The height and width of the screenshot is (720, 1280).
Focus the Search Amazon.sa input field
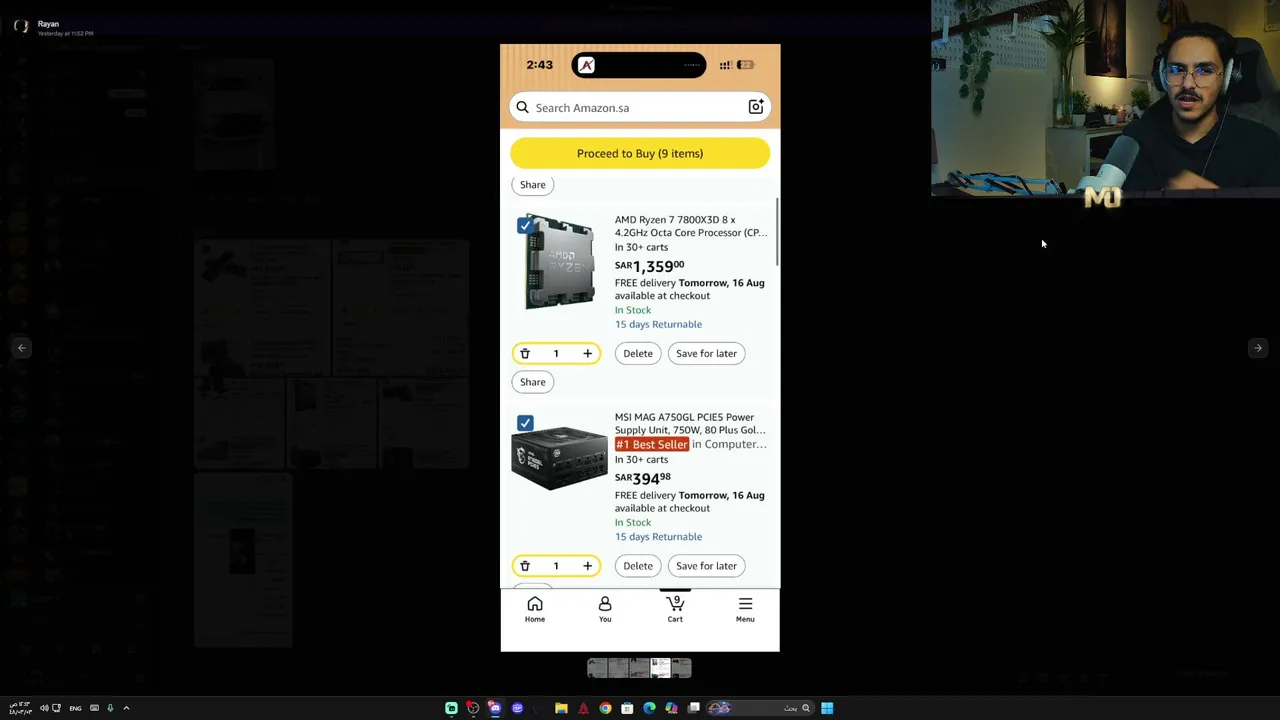[640, 107]
